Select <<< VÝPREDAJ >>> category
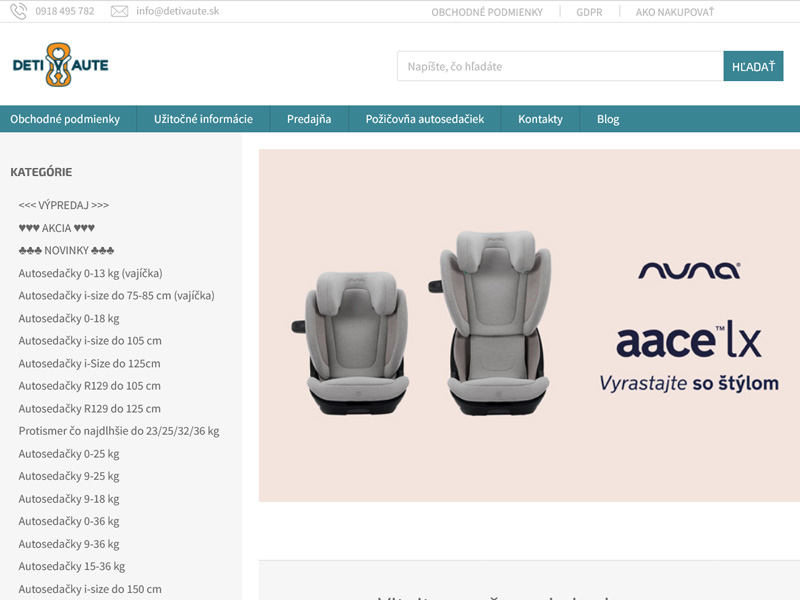The width and height of the screenshot is (800, 600). pyautogui.click(x=64, y=205)
